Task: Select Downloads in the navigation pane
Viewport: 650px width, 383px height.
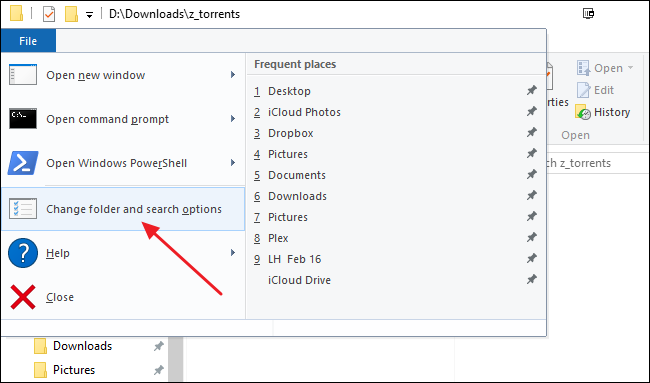Action: 82,346
